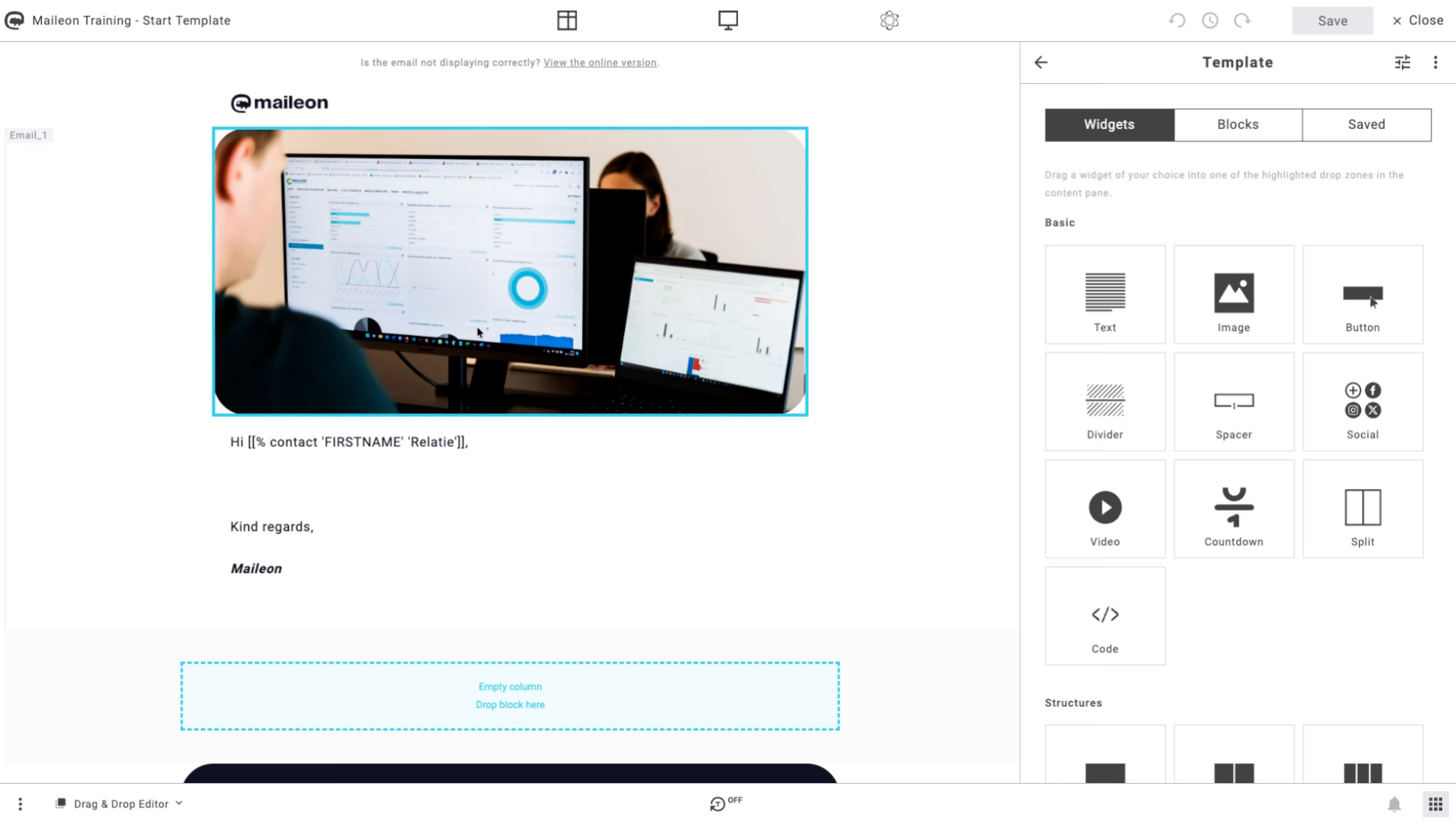Open bottom-left vertical dots menu
1456x825 pixels.
[21, 804]
